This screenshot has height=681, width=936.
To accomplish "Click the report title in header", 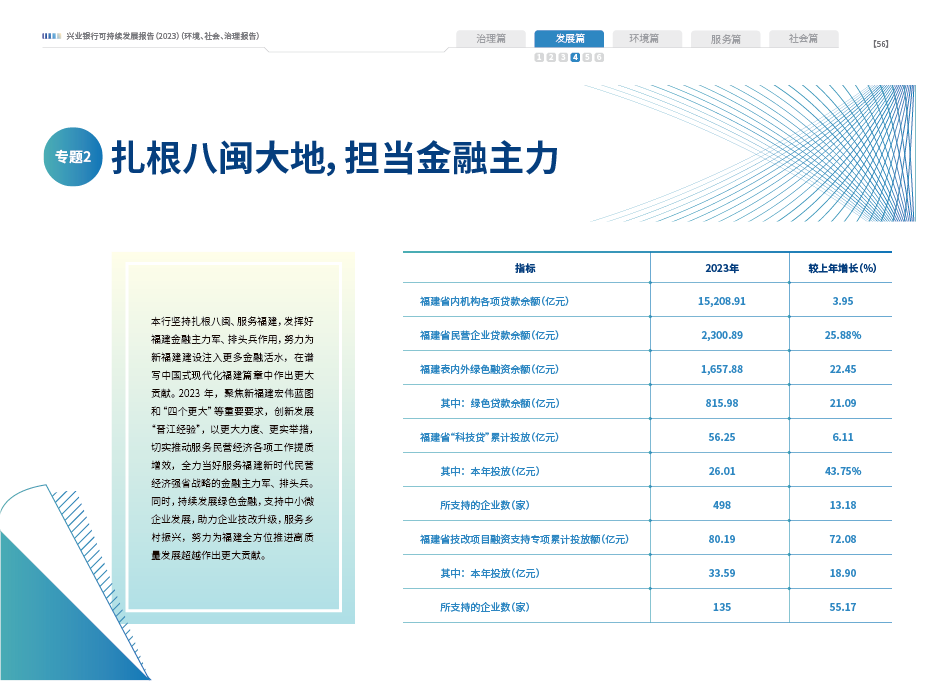I will coord(163,36).
